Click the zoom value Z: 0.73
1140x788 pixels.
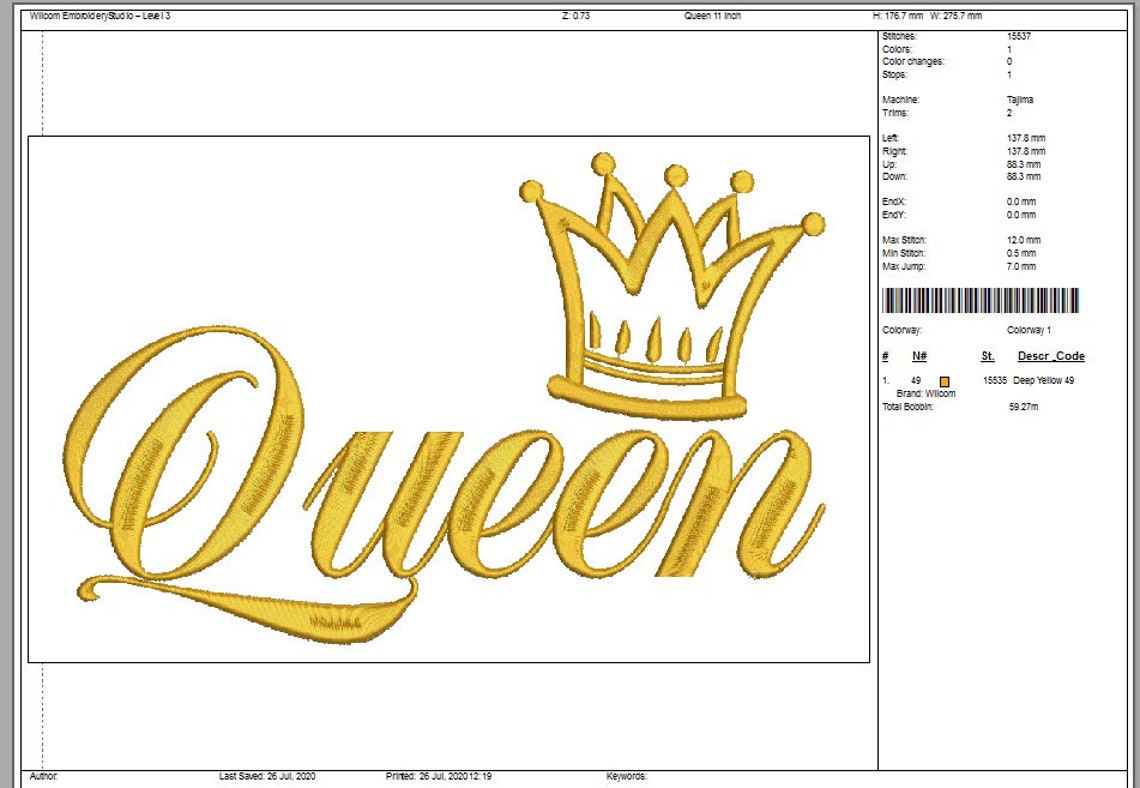(x=573, y=15)
